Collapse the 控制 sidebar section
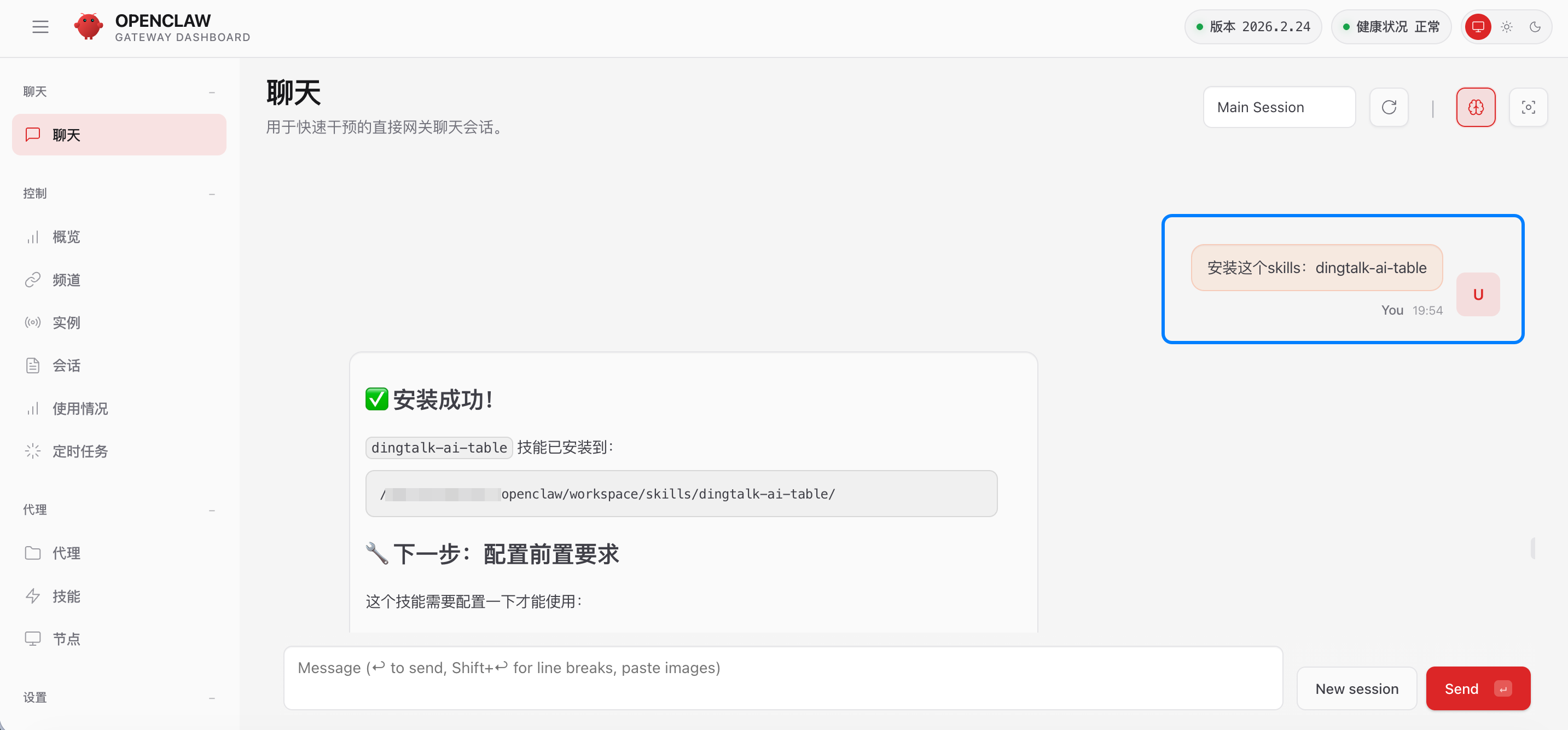This screenshot has height=730, width=1568. (212, 194)
